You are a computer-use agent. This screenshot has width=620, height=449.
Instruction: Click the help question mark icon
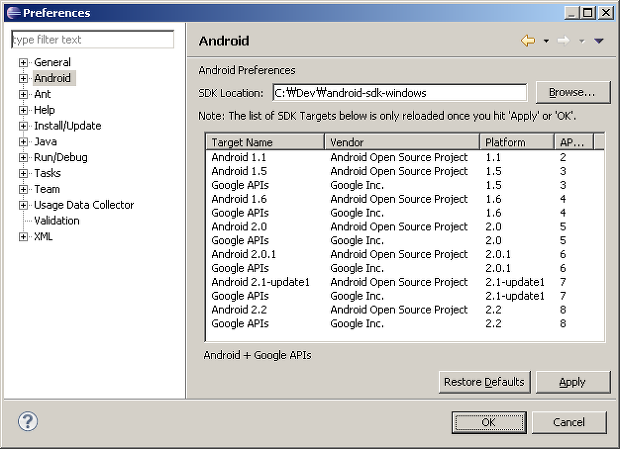tap(28, 421)
